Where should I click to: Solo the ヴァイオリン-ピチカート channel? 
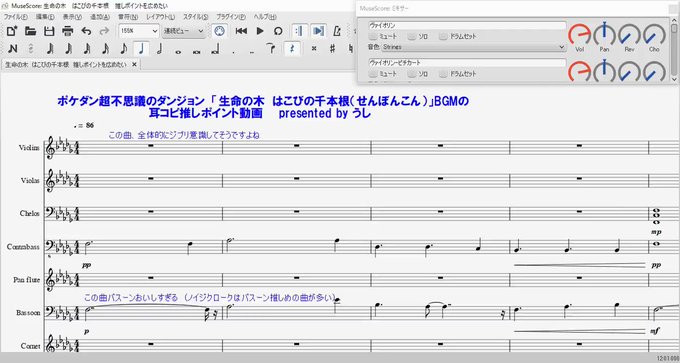pyautogui.click(x=417, y=74)
